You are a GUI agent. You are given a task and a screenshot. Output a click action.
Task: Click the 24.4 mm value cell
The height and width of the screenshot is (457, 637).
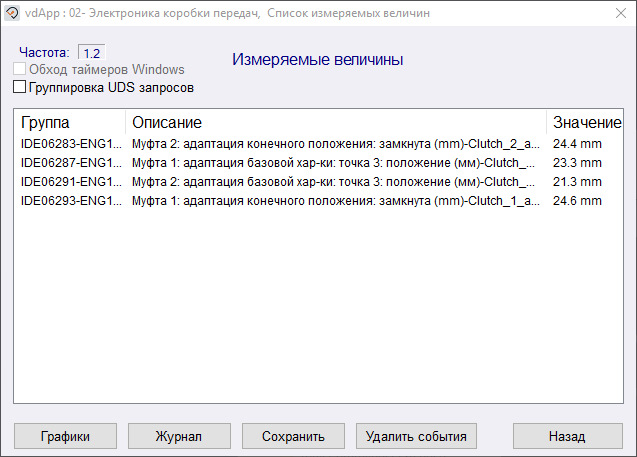(577, 144)
